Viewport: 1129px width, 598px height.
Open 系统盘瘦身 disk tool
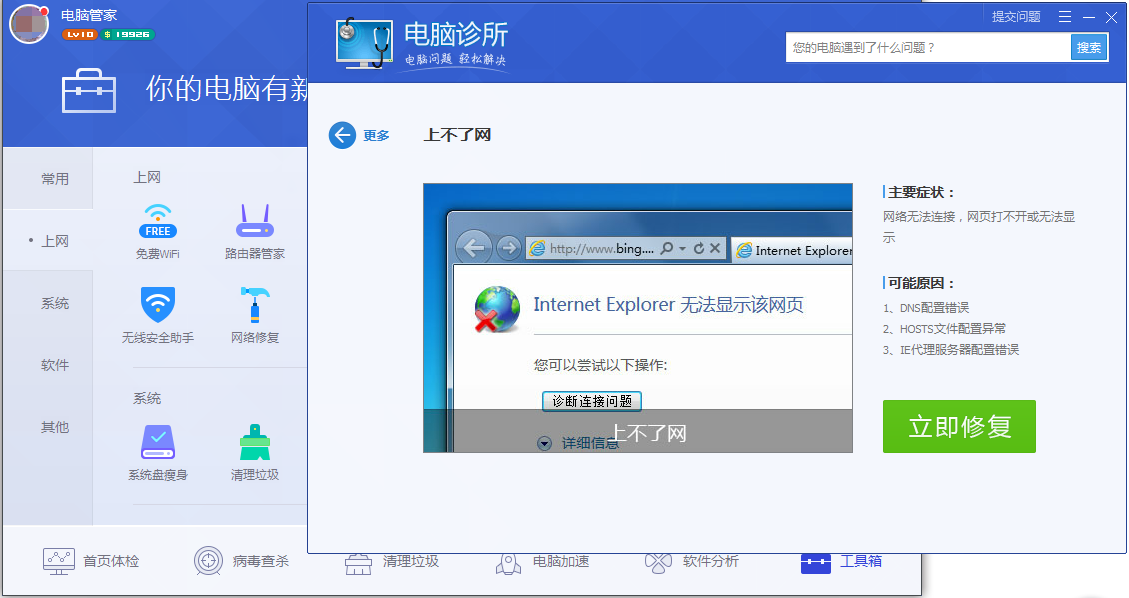[x=158, y=442]
